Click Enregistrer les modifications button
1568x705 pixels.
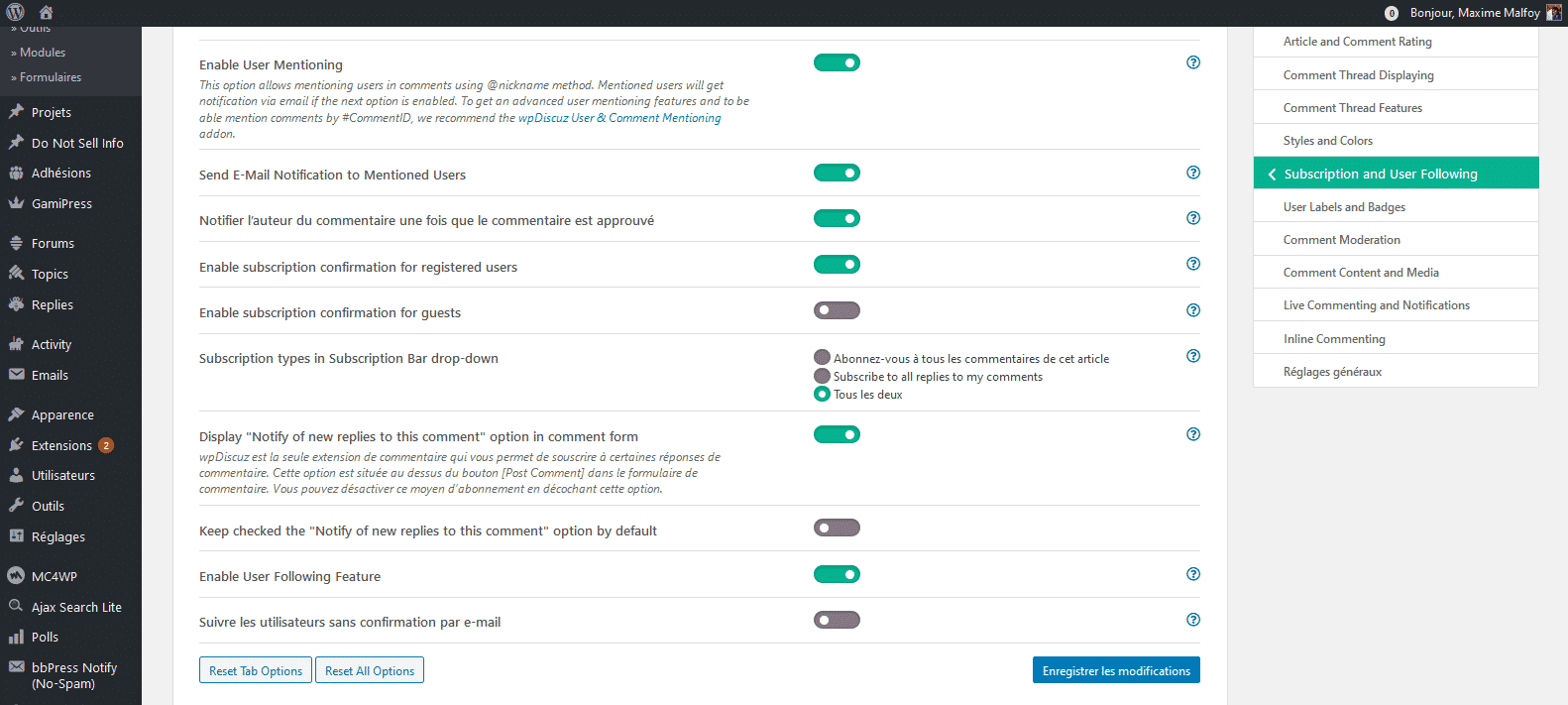pyautogui.click(x=1116, y=670)
